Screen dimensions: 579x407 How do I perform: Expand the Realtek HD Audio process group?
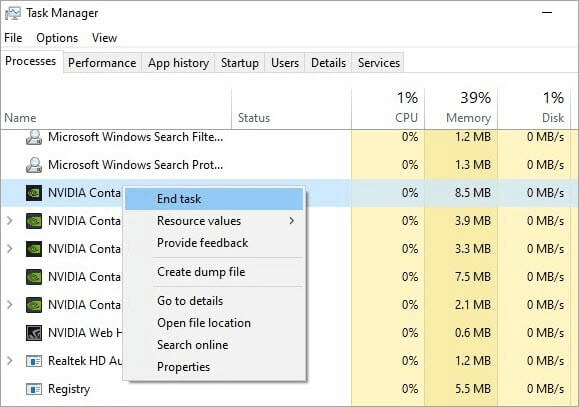[10, 361]
